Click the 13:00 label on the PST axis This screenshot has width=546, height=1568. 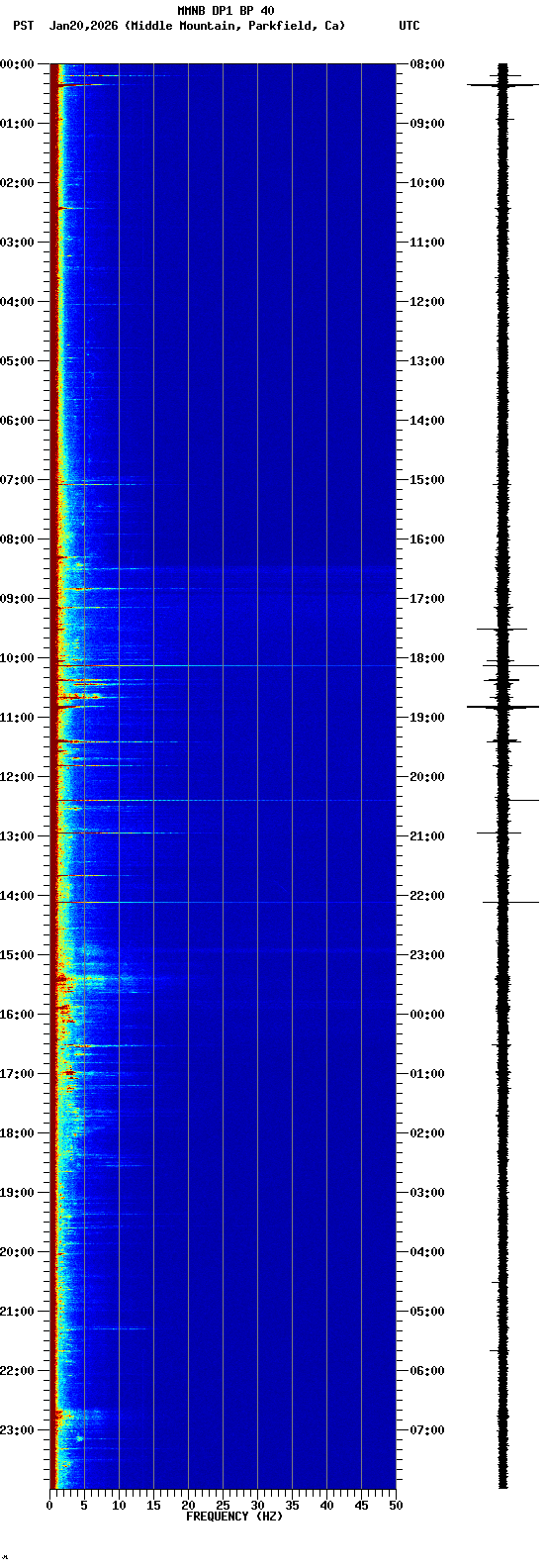[x=17, y=836]
